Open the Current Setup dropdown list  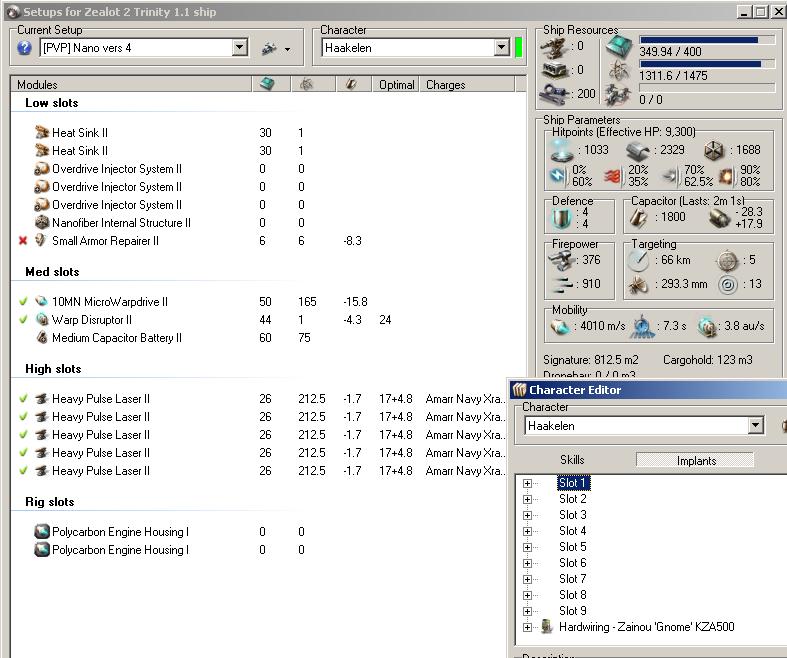239,48
